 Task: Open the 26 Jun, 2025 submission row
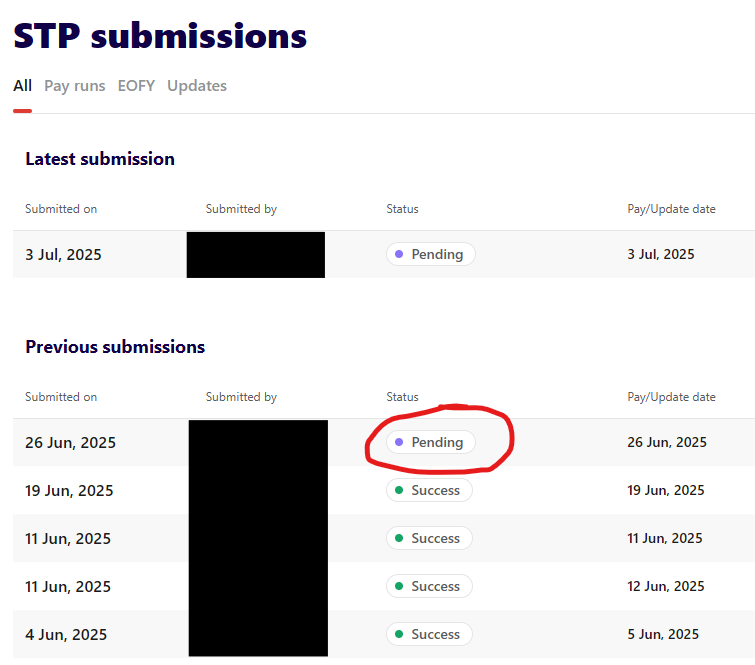pos(384,442)
